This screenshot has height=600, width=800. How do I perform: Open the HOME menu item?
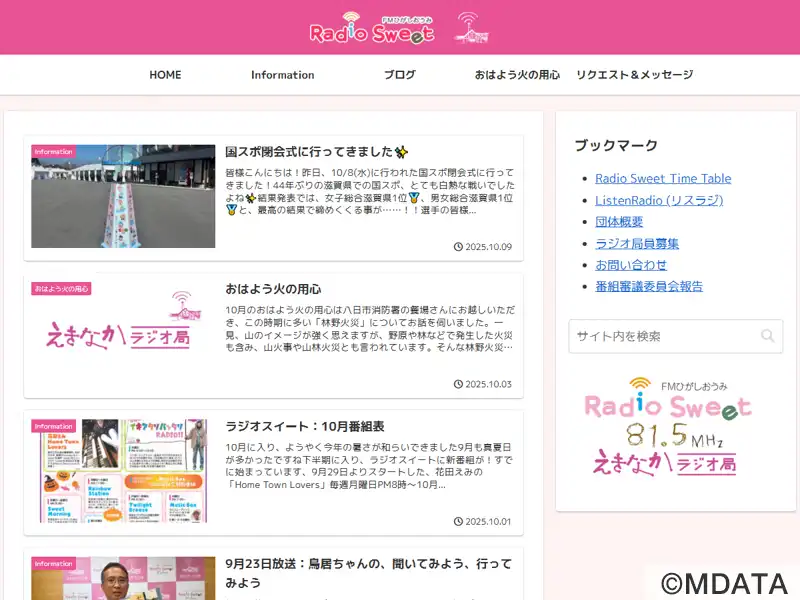165,75
